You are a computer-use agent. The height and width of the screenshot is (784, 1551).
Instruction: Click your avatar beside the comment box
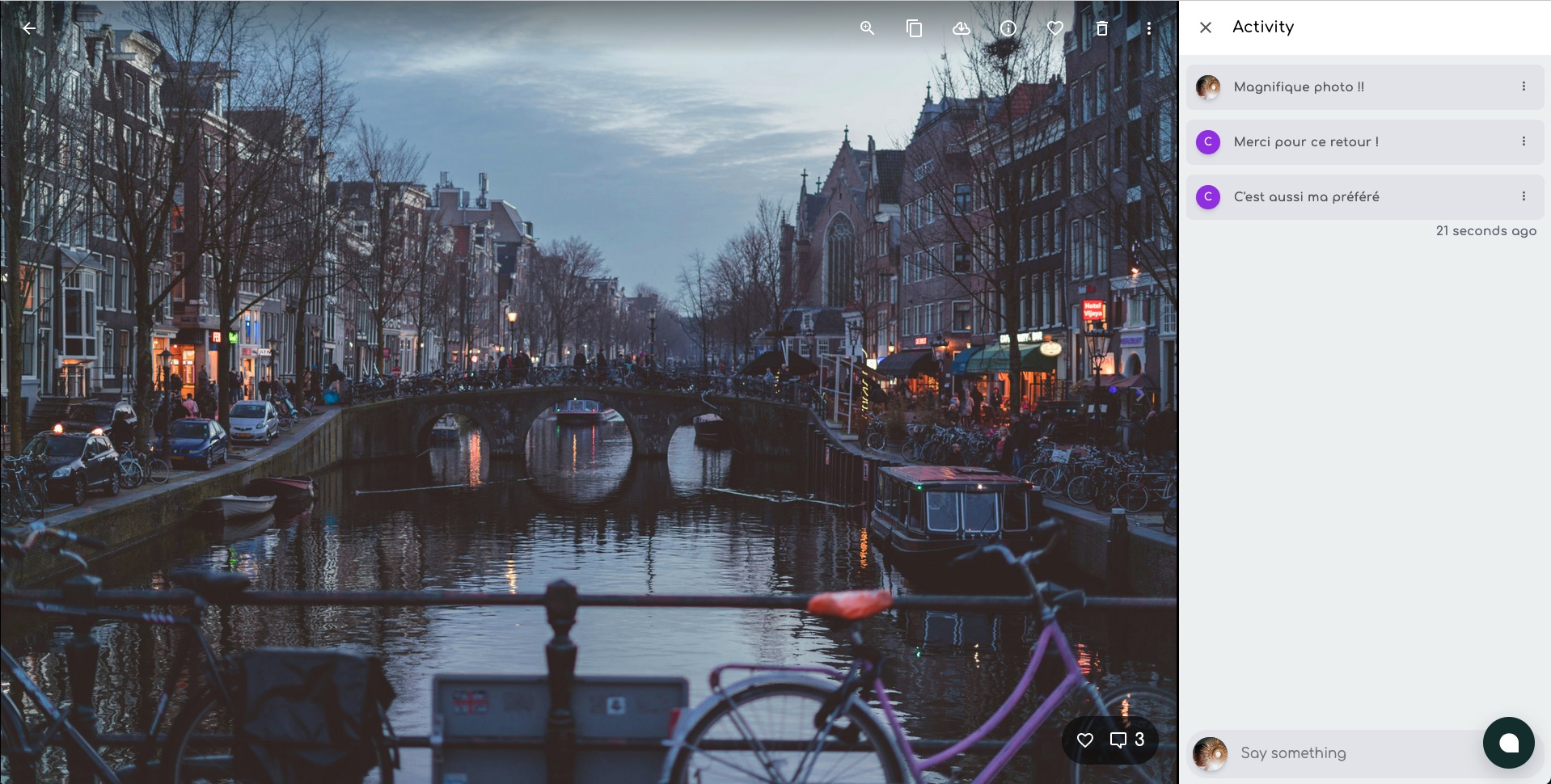[1211, 754]
